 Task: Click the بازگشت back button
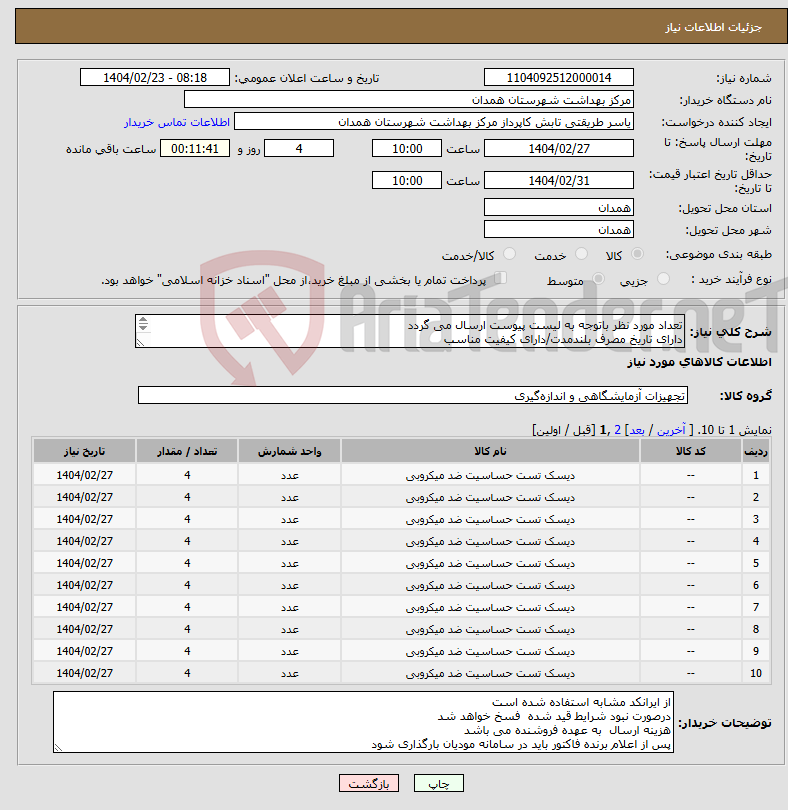coord(369,783)
